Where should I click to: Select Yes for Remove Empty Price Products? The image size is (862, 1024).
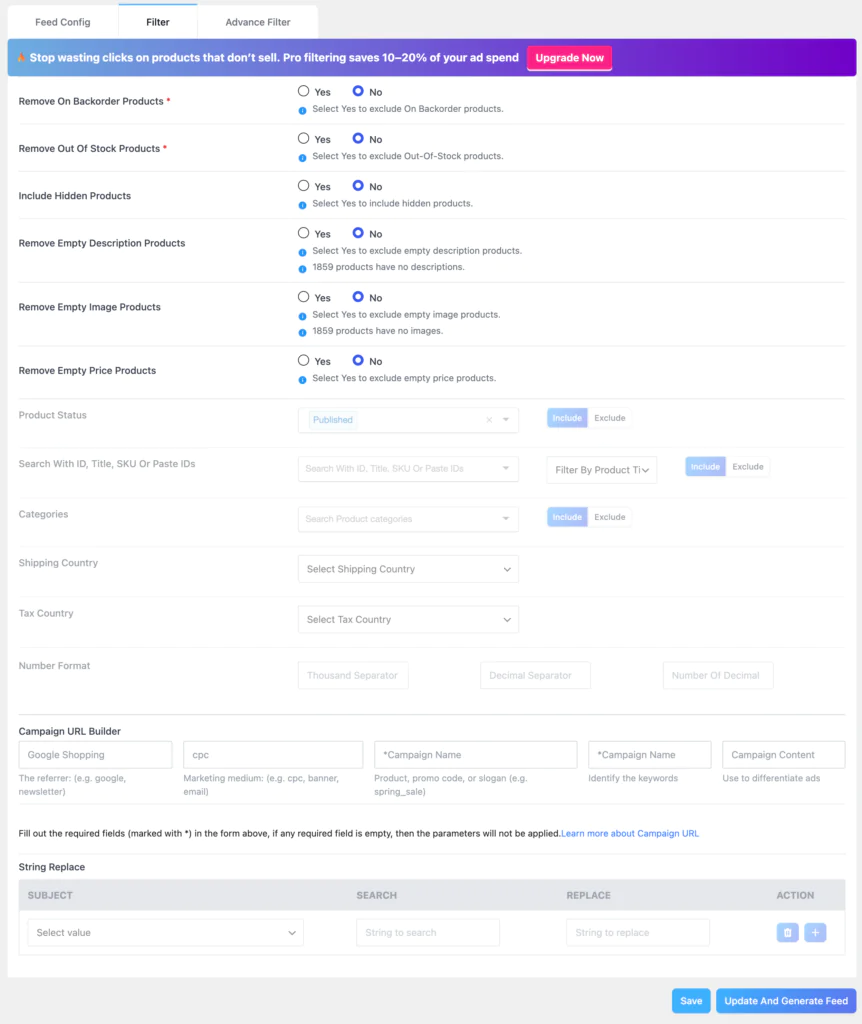coord(304,360)
